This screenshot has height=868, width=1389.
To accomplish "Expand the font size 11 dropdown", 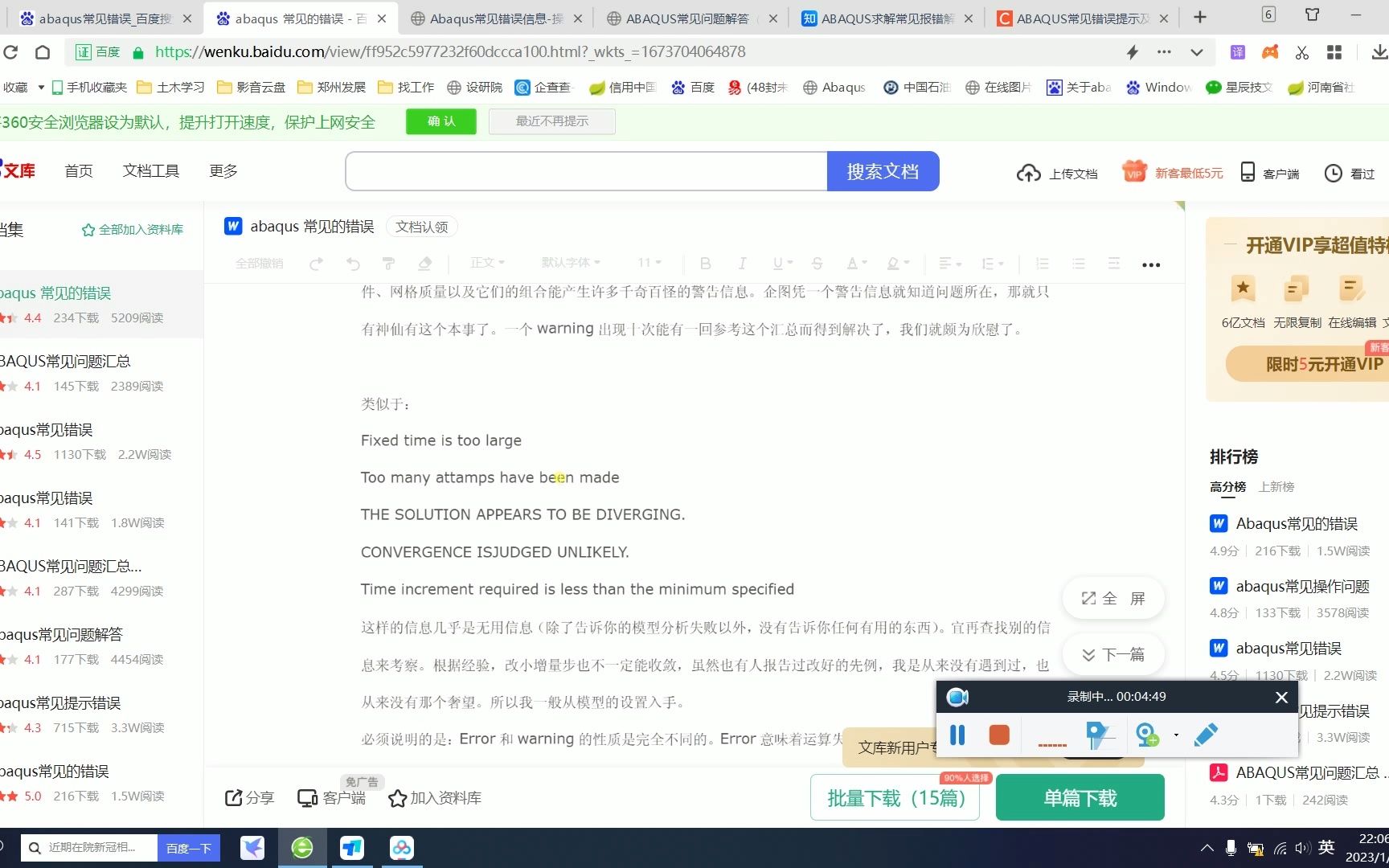I will tap(649, 263).
